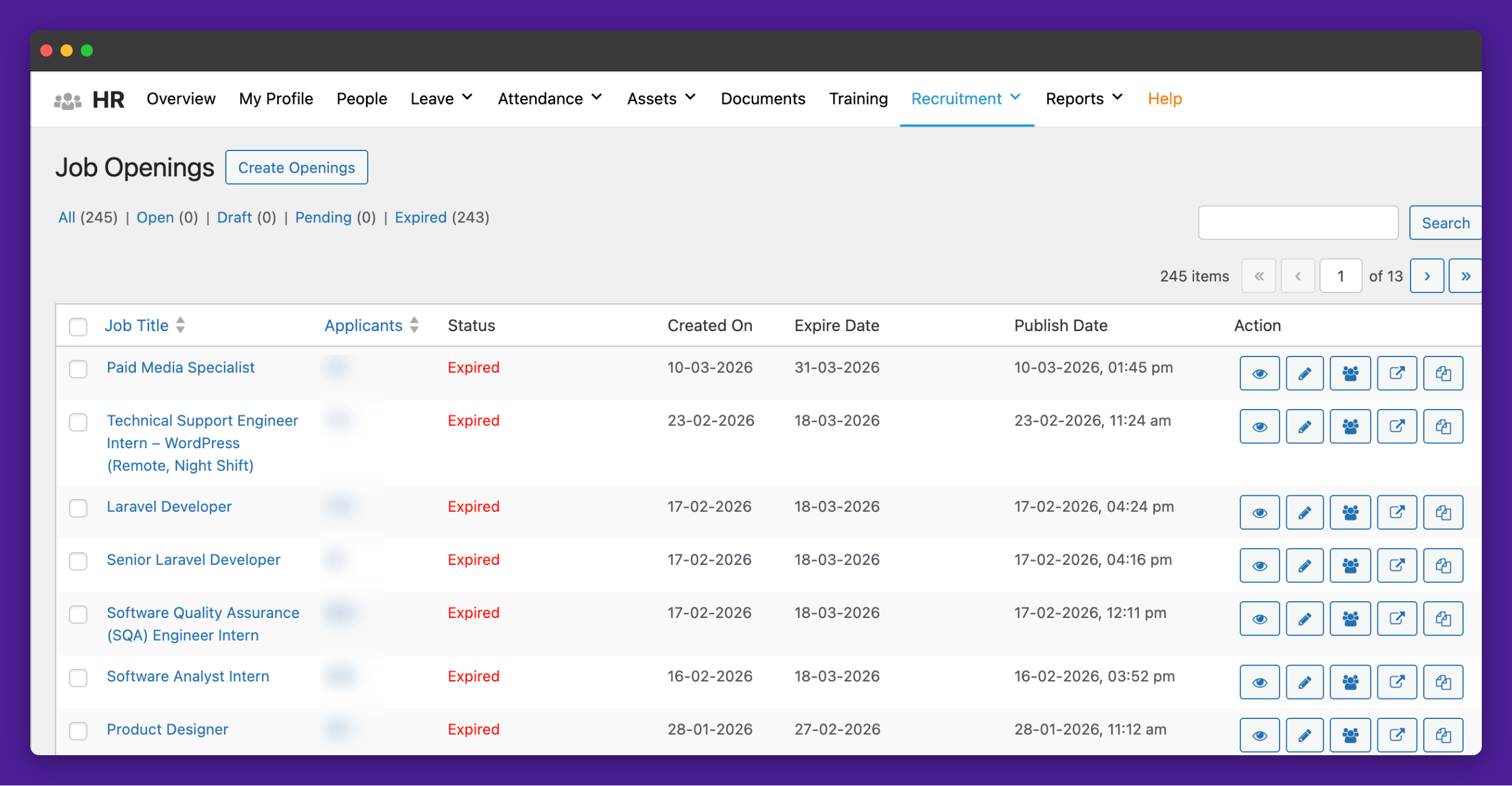Click the HR people logo icon

pos(68,100)
